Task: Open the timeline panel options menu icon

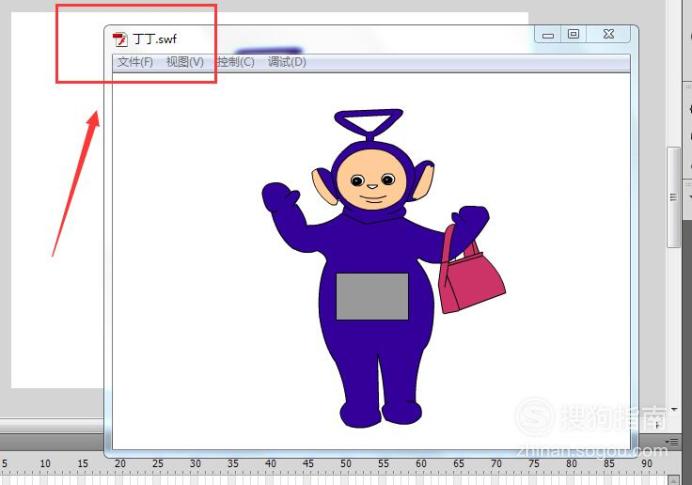Action: pos(672,441)
